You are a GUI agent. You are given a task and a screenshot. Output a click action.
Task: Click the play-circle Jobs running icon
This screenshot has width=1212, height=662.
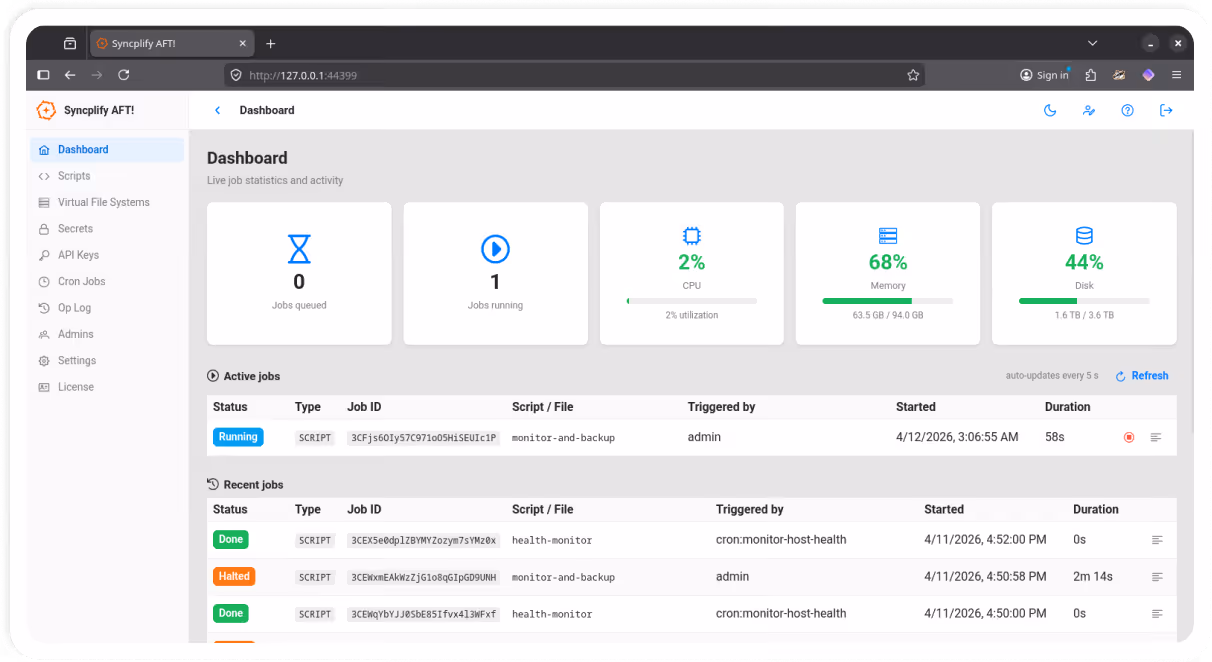(495, 248)
